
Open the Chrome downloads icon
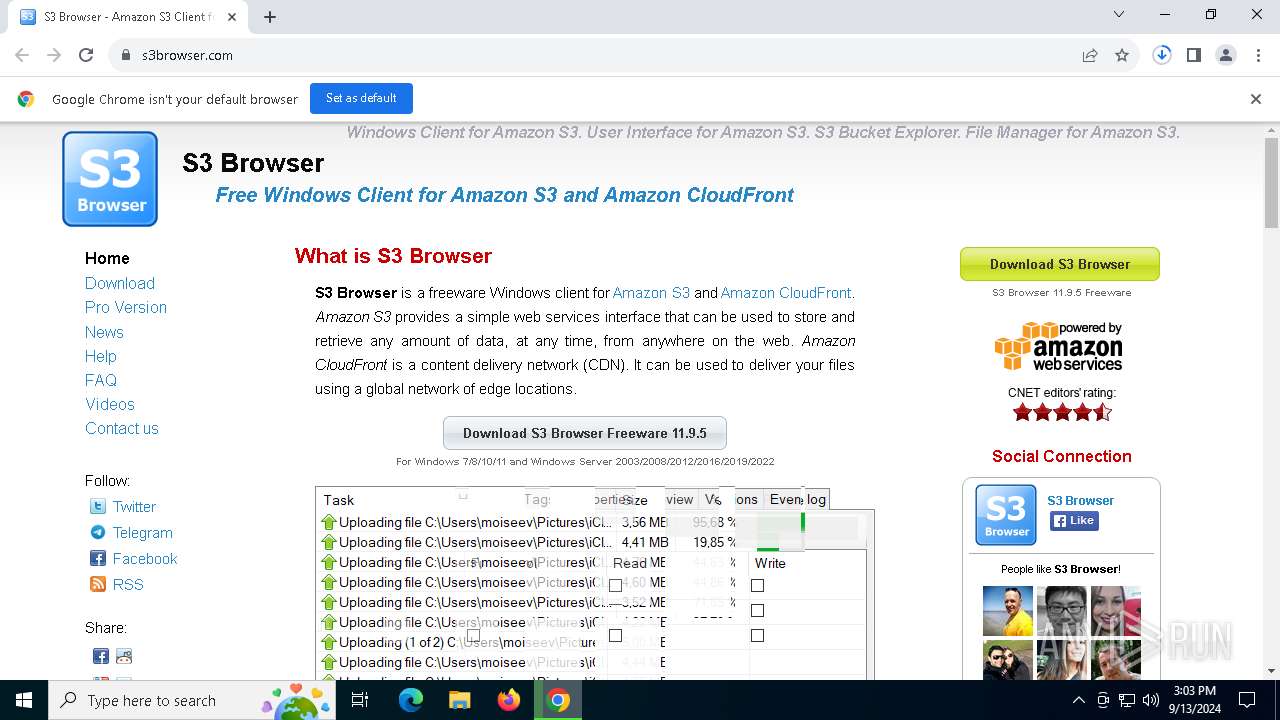coord(1162,55)
